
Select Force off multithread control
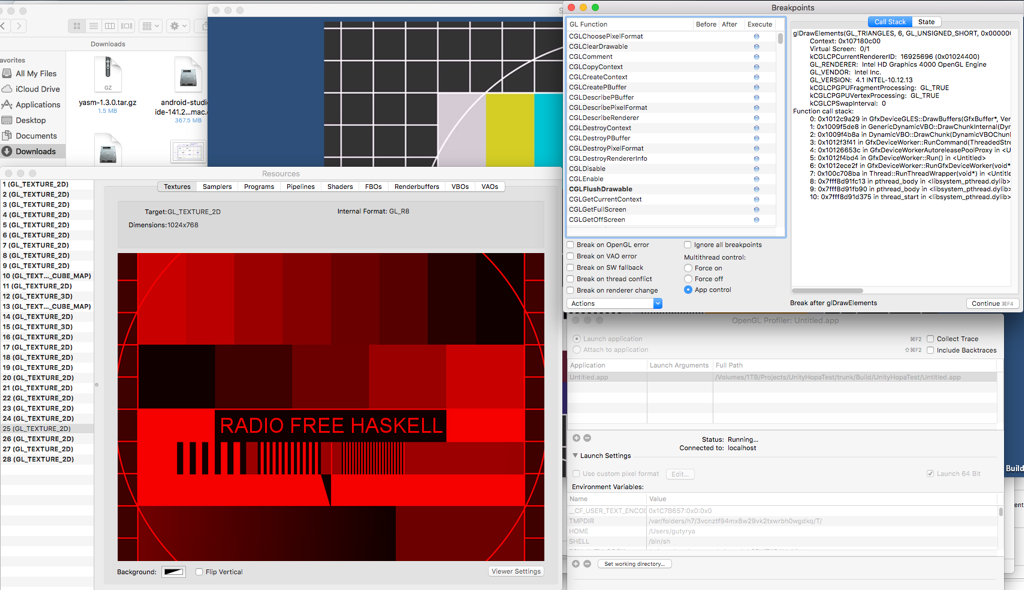[688, 279]
